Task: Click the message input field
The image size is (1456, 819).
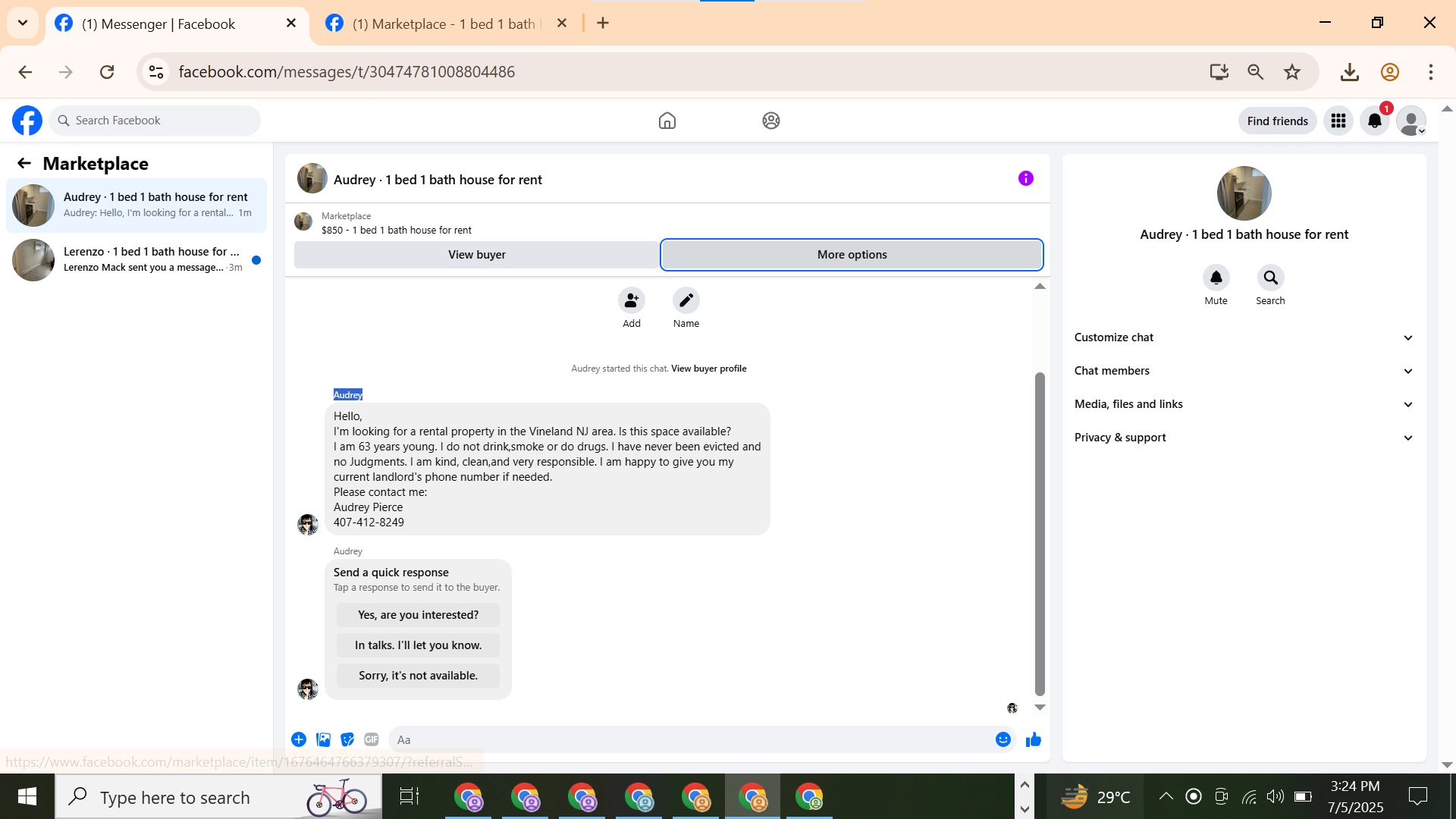Action: (690, 739)
